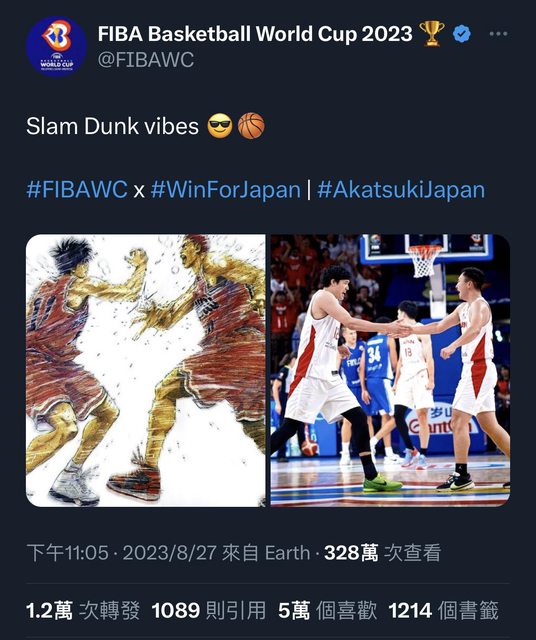Click the basketball emoji in tweet text
Image resolution: width=536 pixels, height=640 pixels.
pyautogui.click(x=251, y=126)
